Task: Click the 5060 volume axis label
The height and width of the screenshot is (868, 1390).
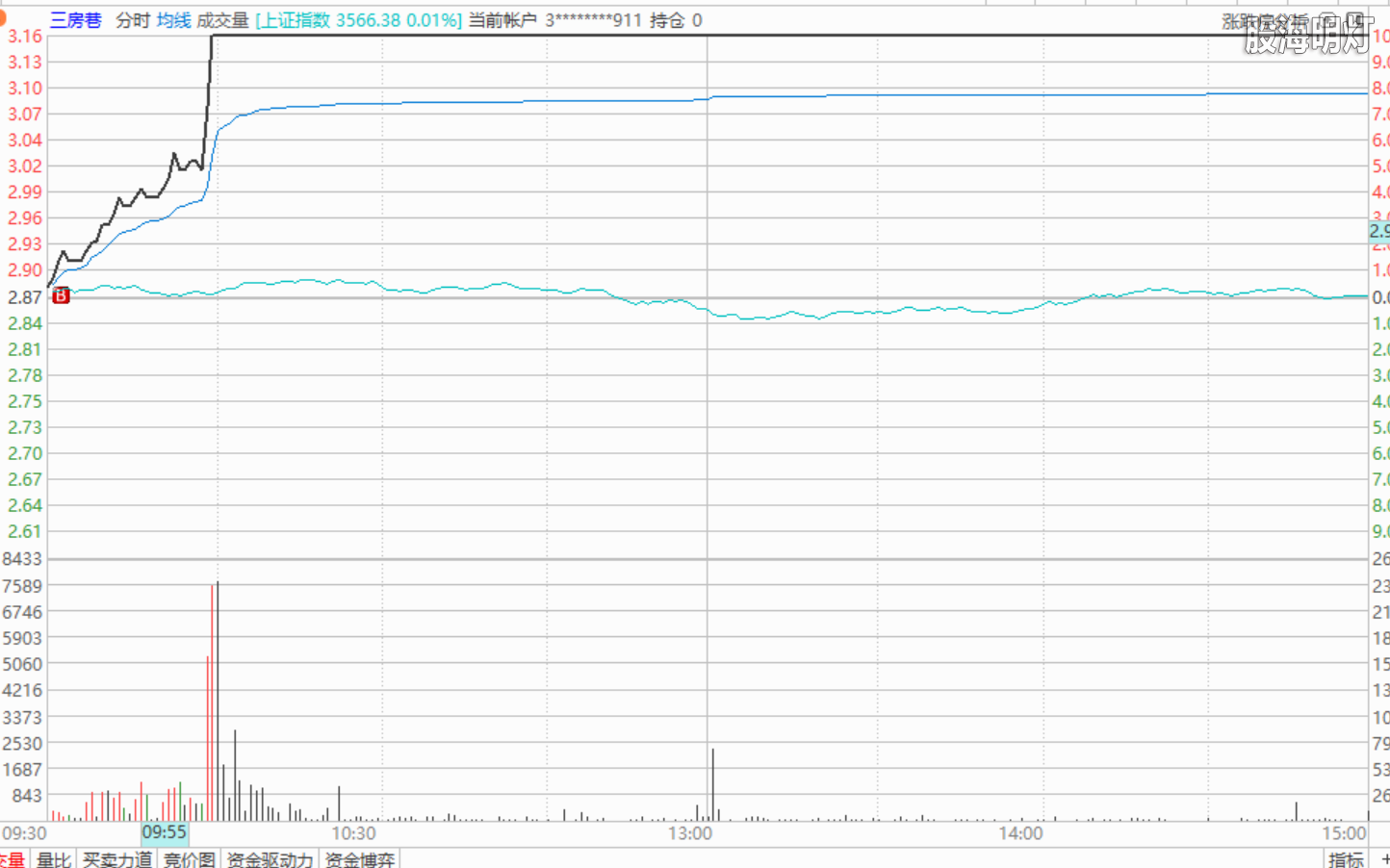Action: pyautogui.click(x=22, y=664)
